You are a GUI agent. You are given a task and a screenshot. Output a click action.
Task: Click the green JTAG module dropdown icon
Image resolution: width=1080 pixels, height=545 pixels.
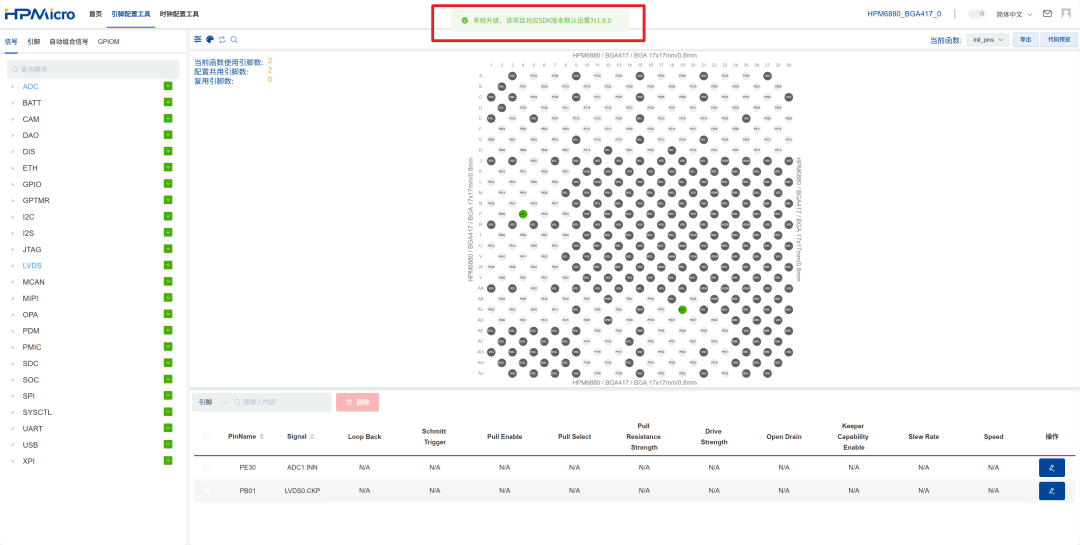(x=167, y=249)
